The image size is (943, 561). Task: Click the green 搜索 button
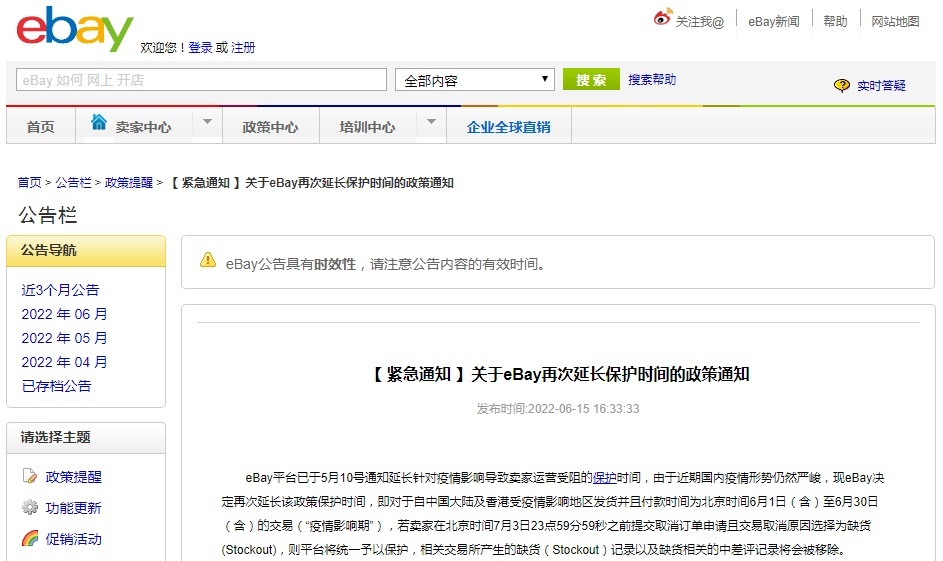pos(591,79)
